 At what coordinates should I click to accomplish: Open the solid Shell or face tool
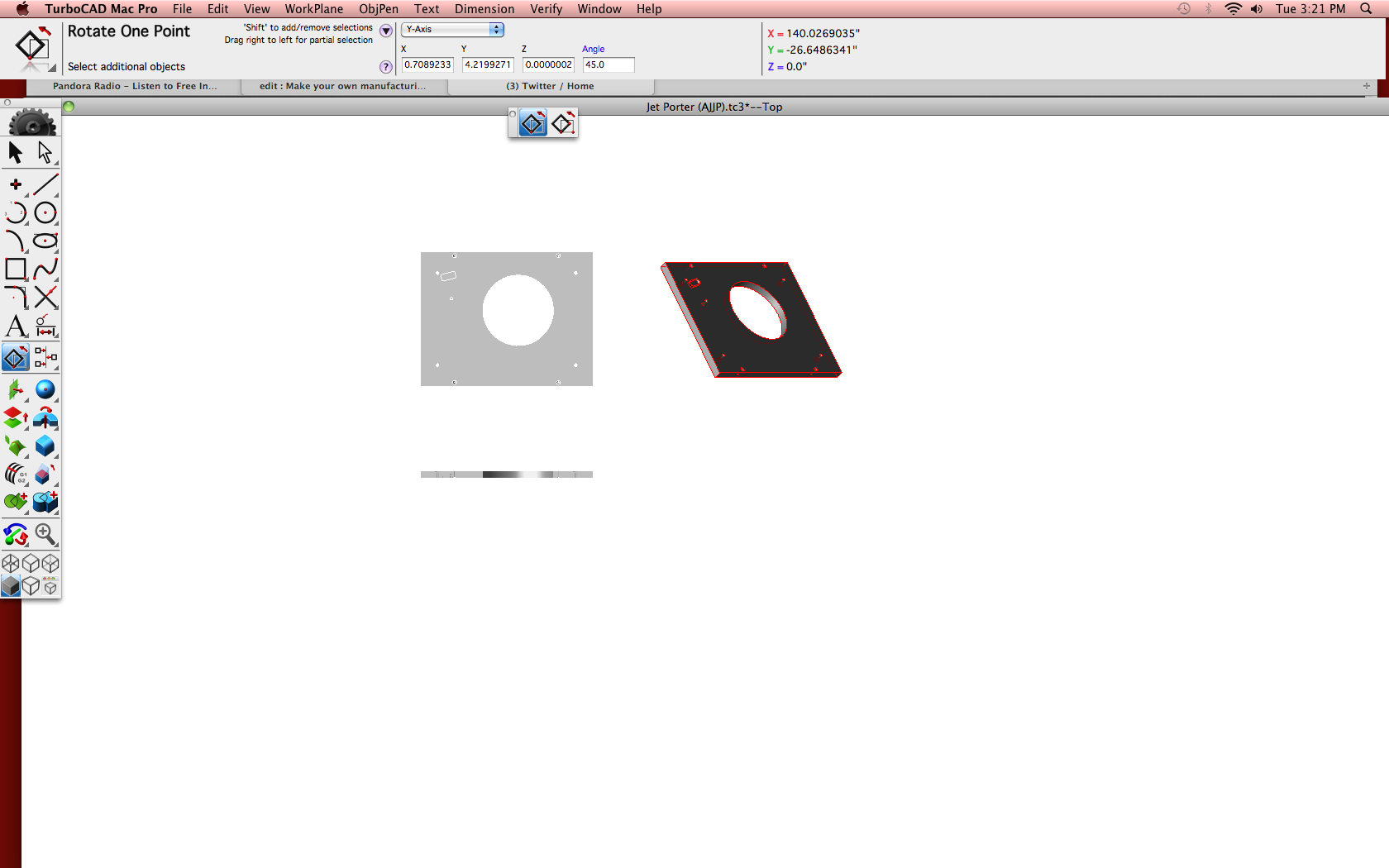click(x=45, y=475)
